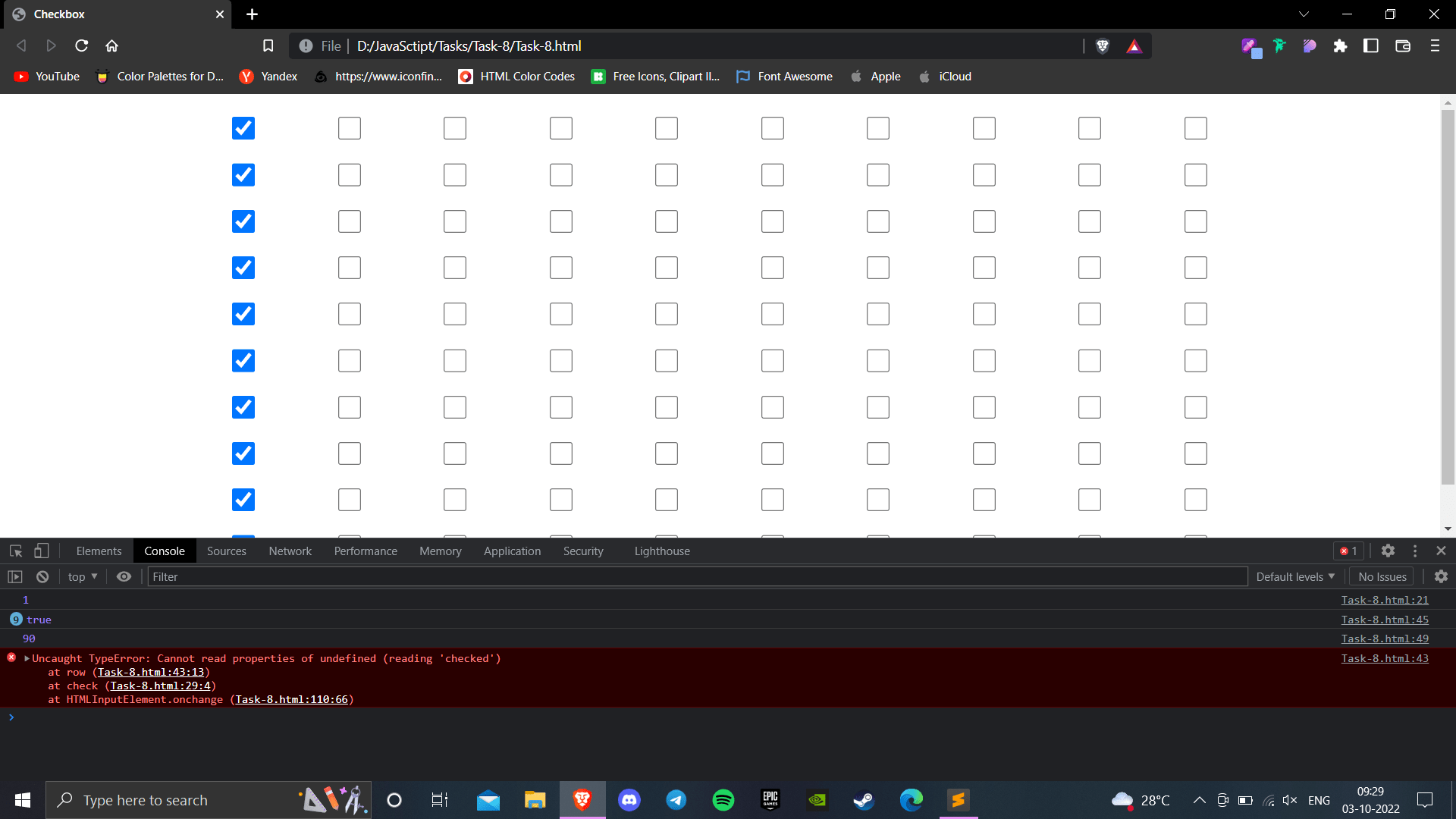Image resolution: width=1456 pixels, height=819 pixels.
Task: Switch to the Sources tab in DevTools
Action: coord(226,551)
